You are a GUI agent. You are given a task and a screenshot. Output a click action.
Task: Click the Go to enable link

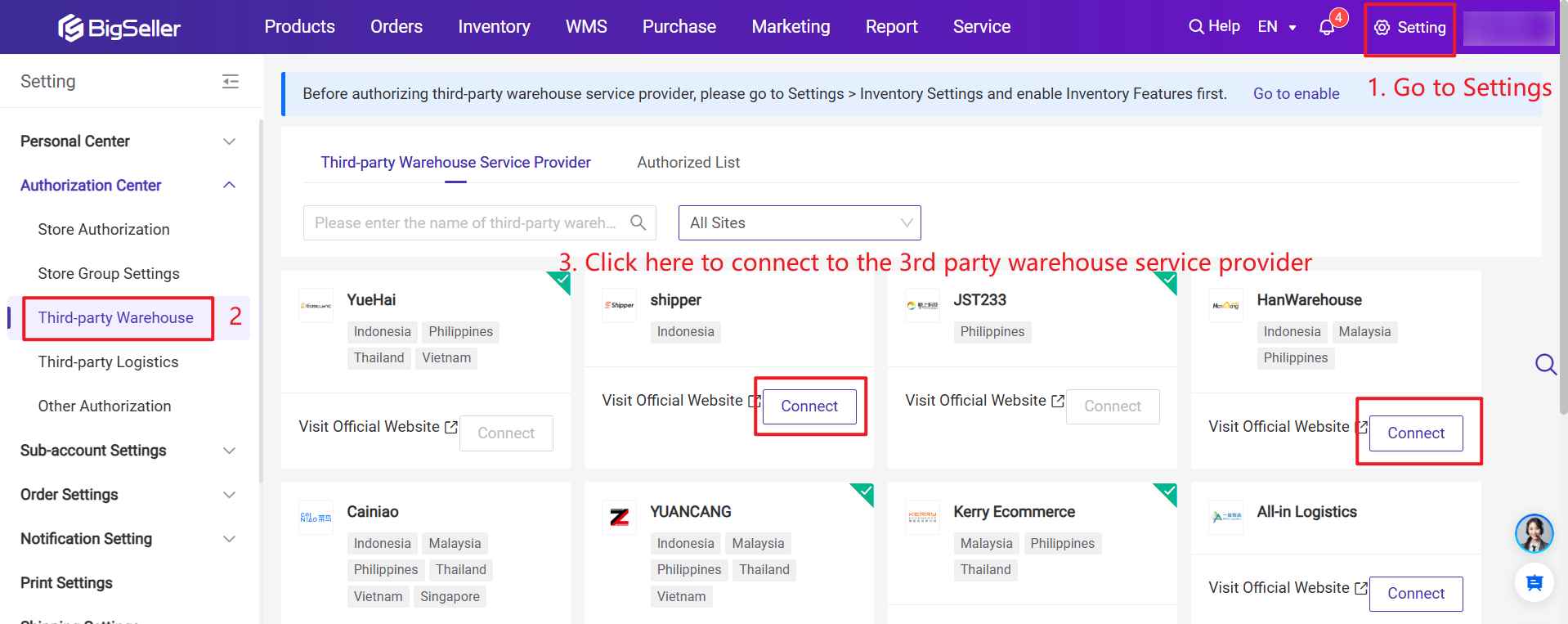point(1296,94)
